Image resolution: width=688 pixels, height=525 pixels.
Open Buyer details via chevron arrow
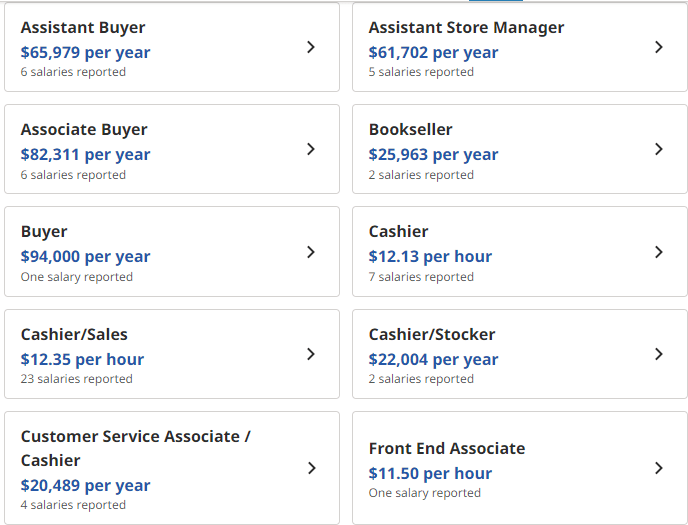pyautogui.click(x=311, y=252)
